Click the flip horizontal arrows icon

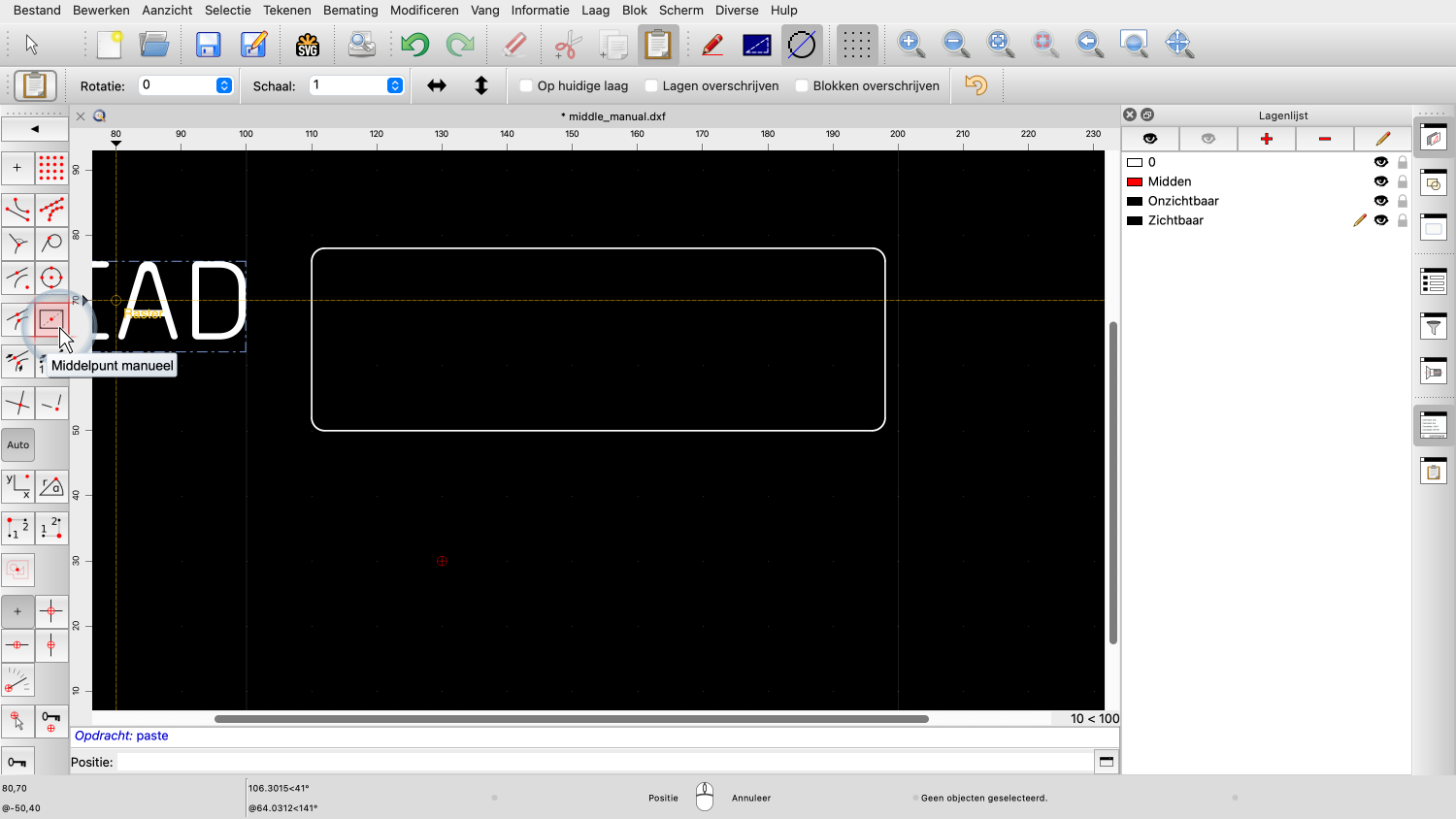(437, 85)
